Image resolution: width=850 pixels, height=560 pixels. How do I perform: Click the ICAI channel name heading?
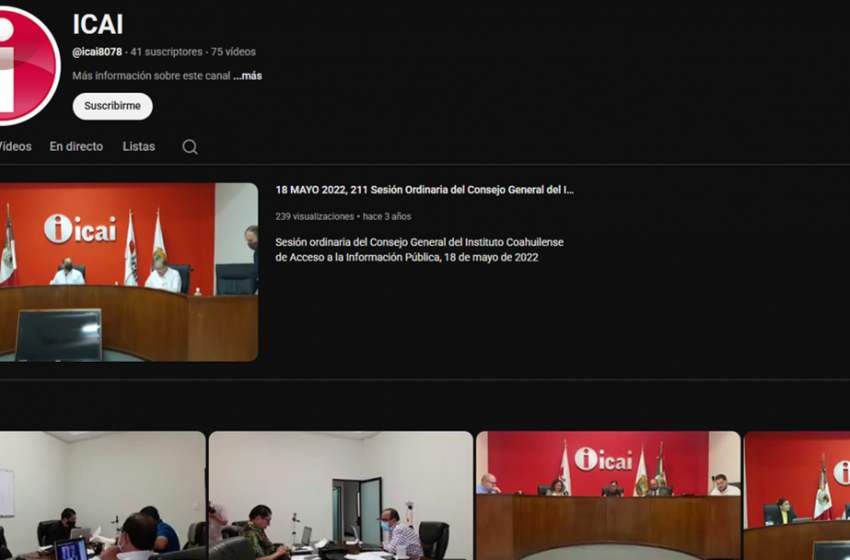98,25
